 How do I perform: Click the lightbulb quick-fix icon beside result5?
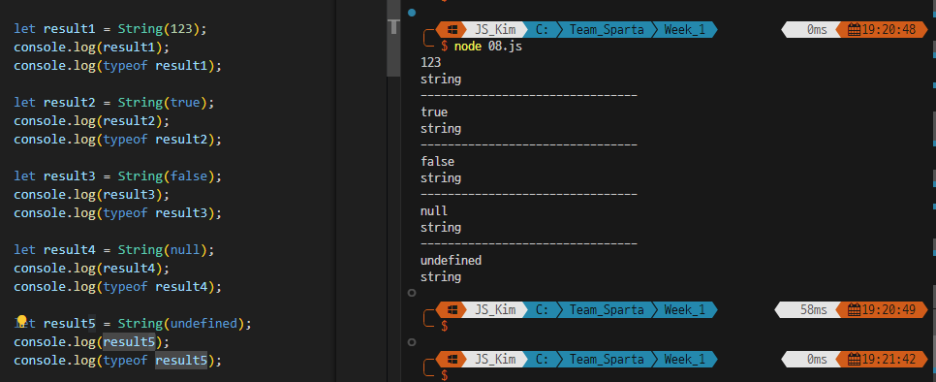tap(22, 321)
